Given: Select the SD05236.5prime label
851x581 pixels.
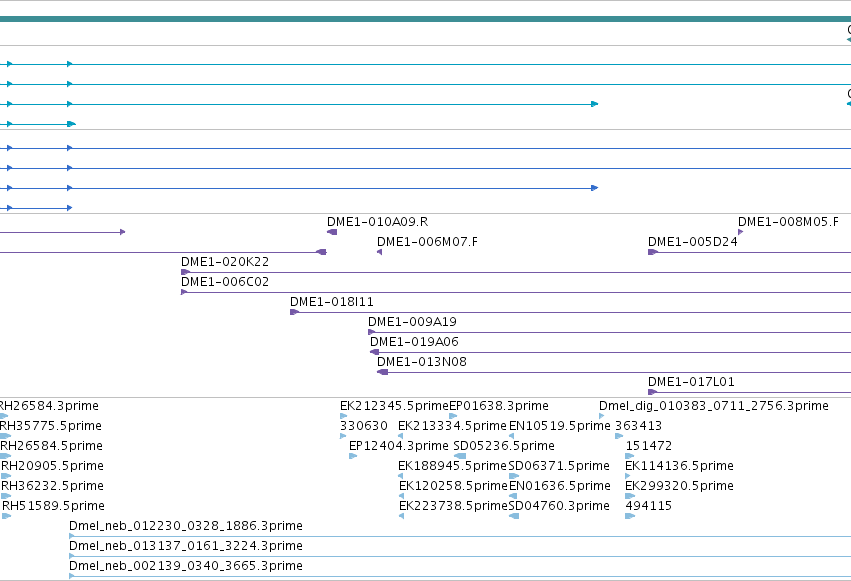Looking at the screenshot, I should [504, 446].
